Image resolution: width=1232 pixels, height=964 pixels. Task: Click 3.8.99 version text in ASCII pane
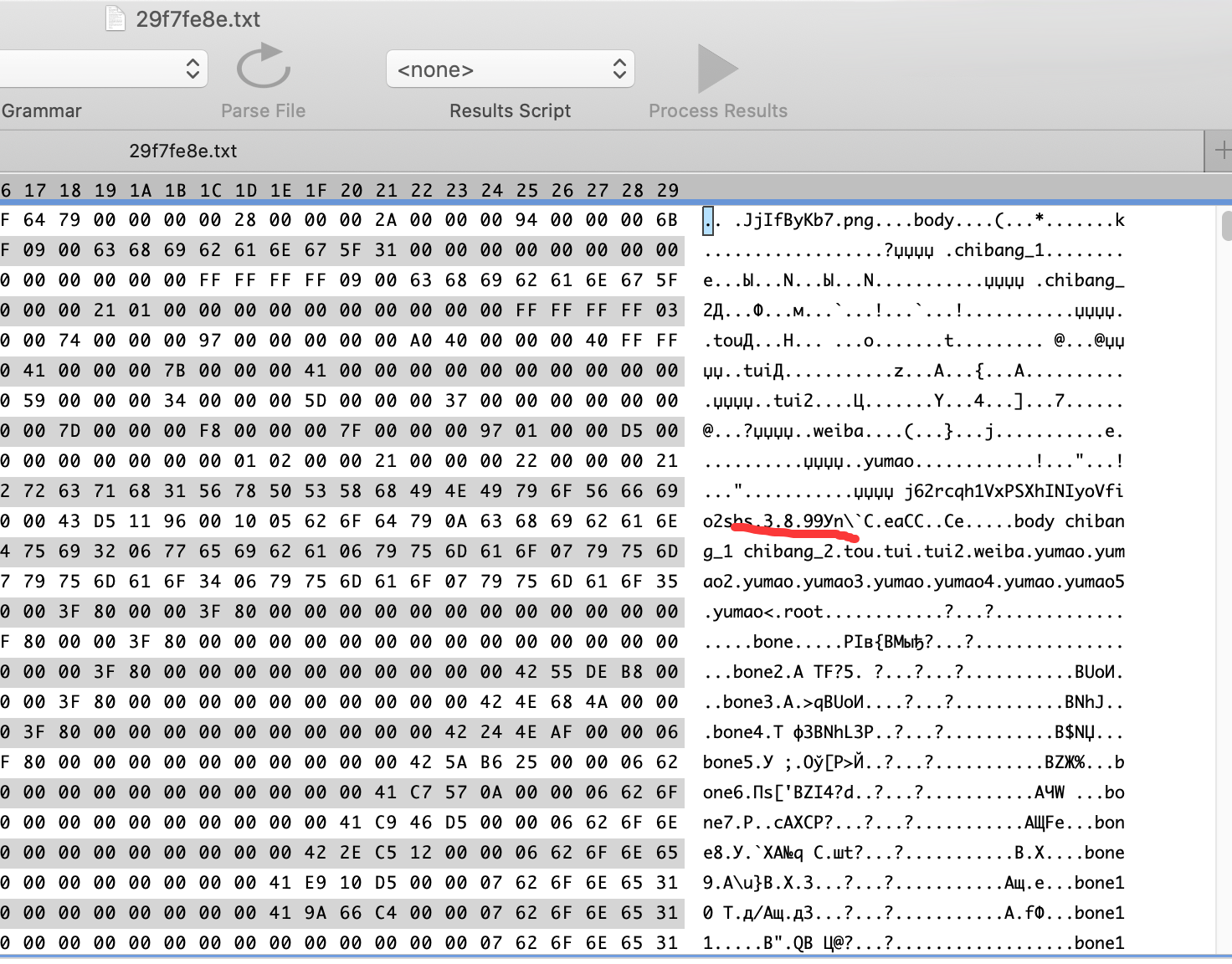click(x=793, y=521)
